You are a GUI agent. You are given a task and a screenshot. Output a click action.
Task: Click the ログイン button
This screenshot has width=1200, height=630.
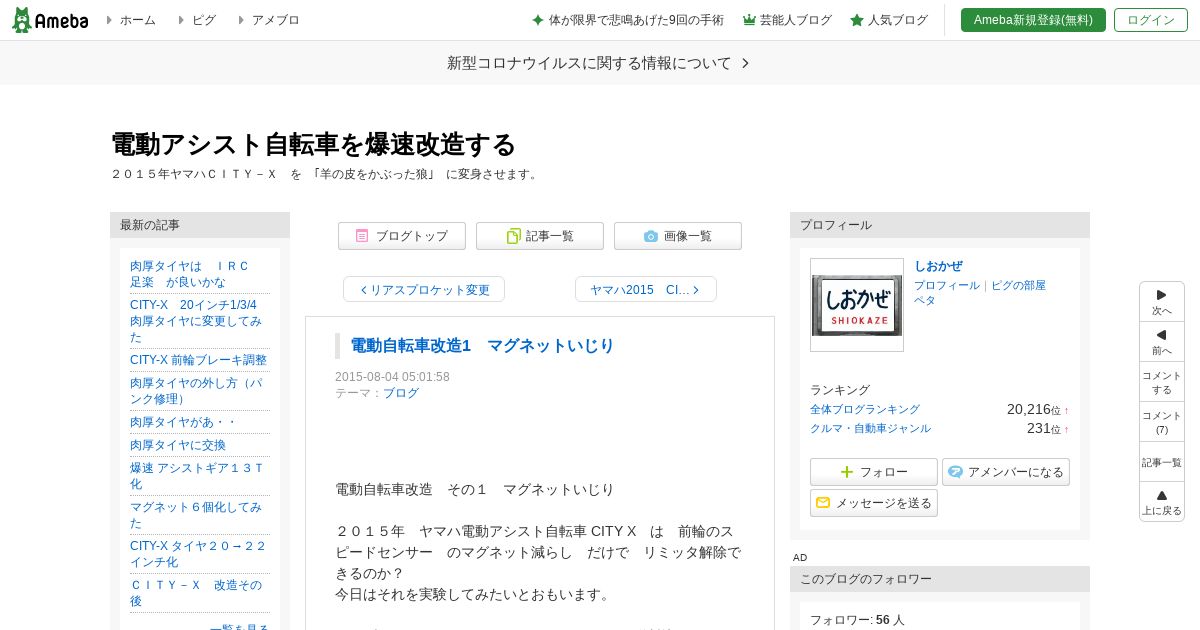[1151, 20]
